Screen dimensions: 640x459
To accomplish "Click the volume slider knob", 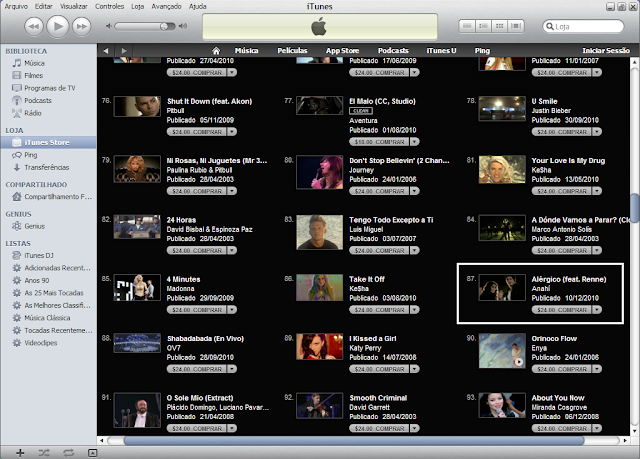I will click(x=164, y=27).
